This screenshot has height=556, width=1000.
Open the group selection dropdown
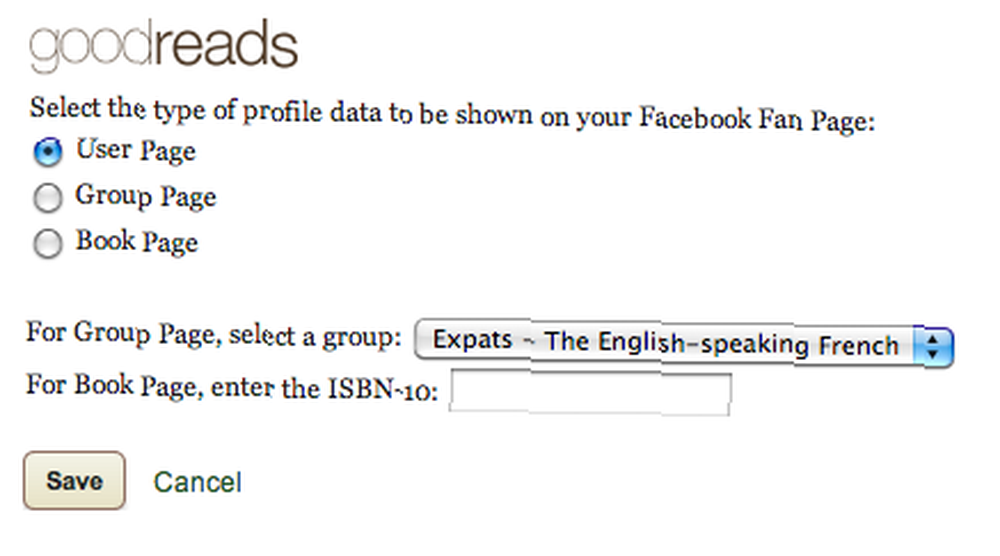[684, 344]
